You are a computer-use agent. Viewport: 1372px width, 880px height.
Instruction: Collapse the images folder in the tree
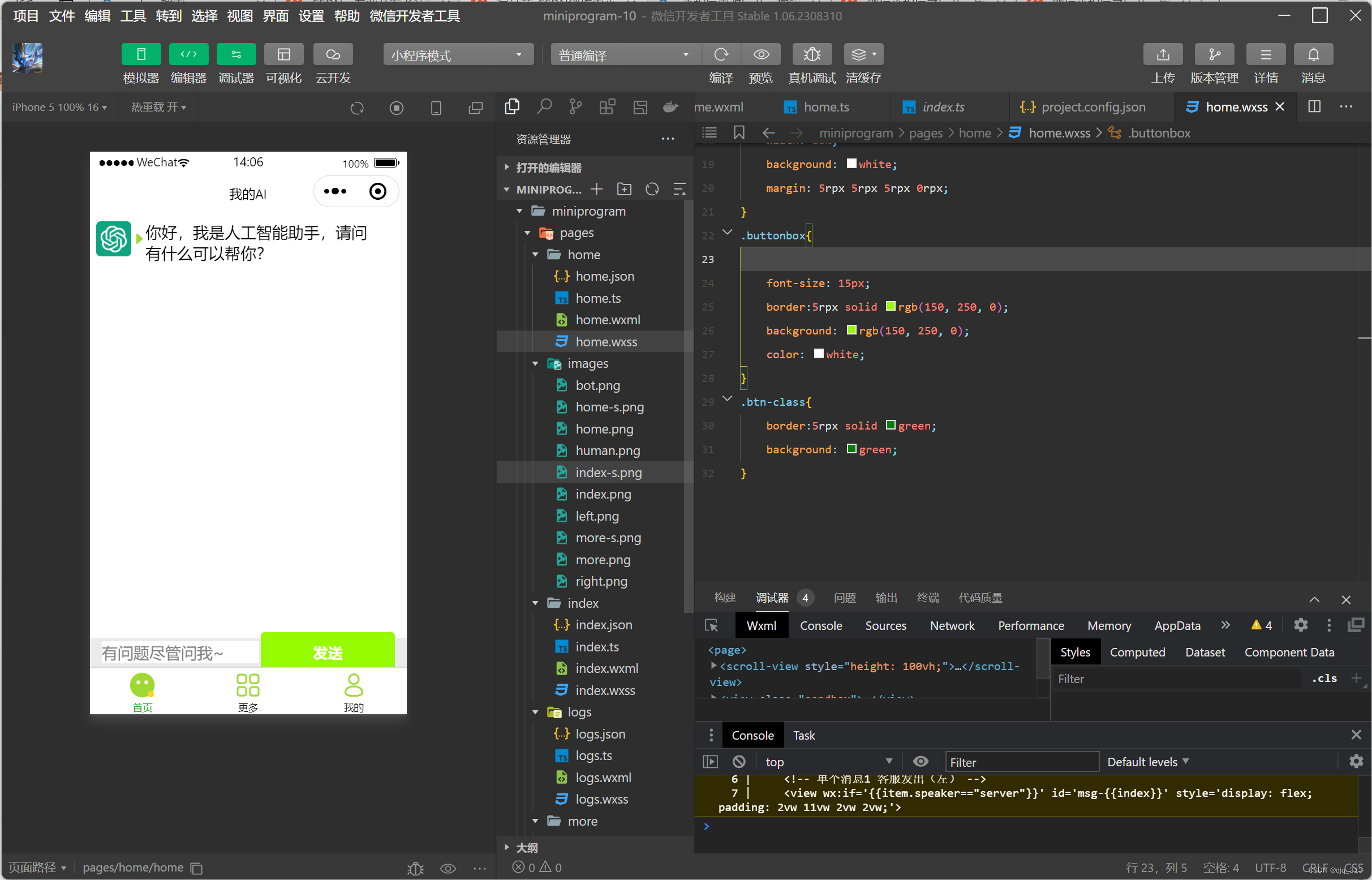pyautogui.click(x=535, y=363)
